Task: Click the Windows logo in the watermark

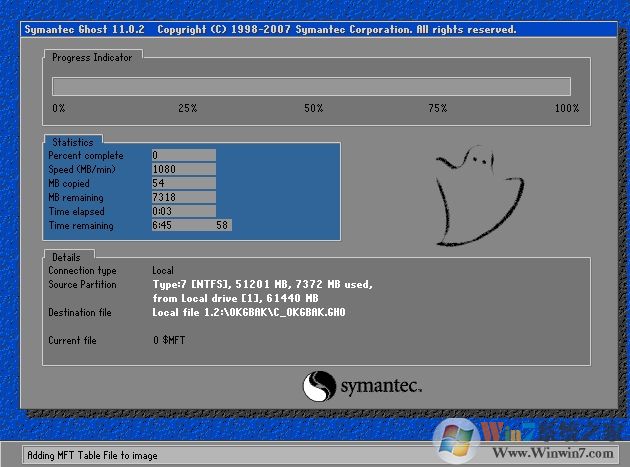Action: 458,438
